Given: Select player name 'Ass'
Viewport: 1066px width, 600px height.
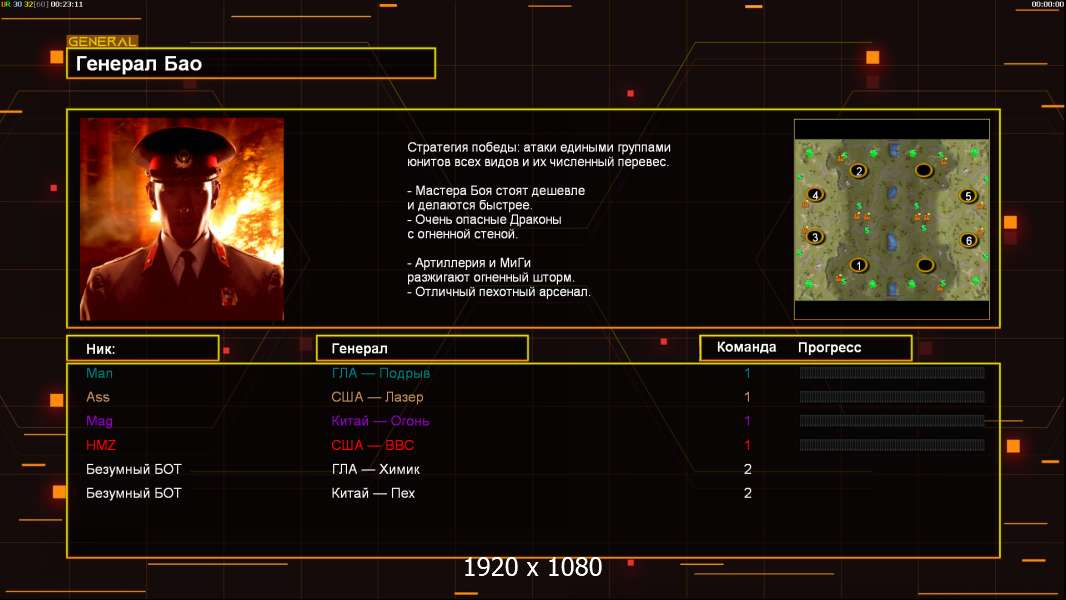Looking at the screenshot, I should point(98,397).
